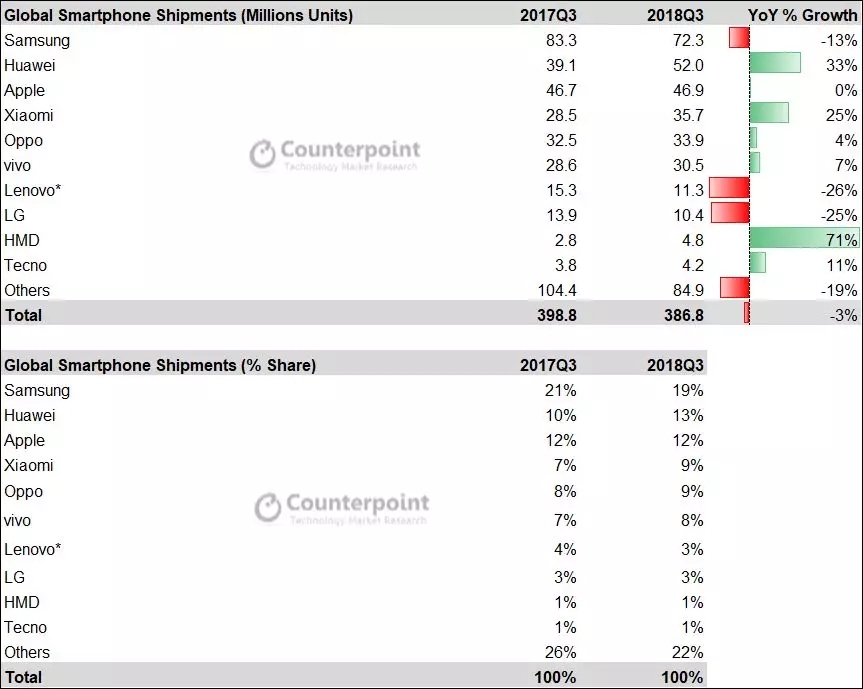Image resolution: width=863 pixels, height=689 pixels.
Task: Select the "YoY % Growth" column header
Action: tap(802, 14)
